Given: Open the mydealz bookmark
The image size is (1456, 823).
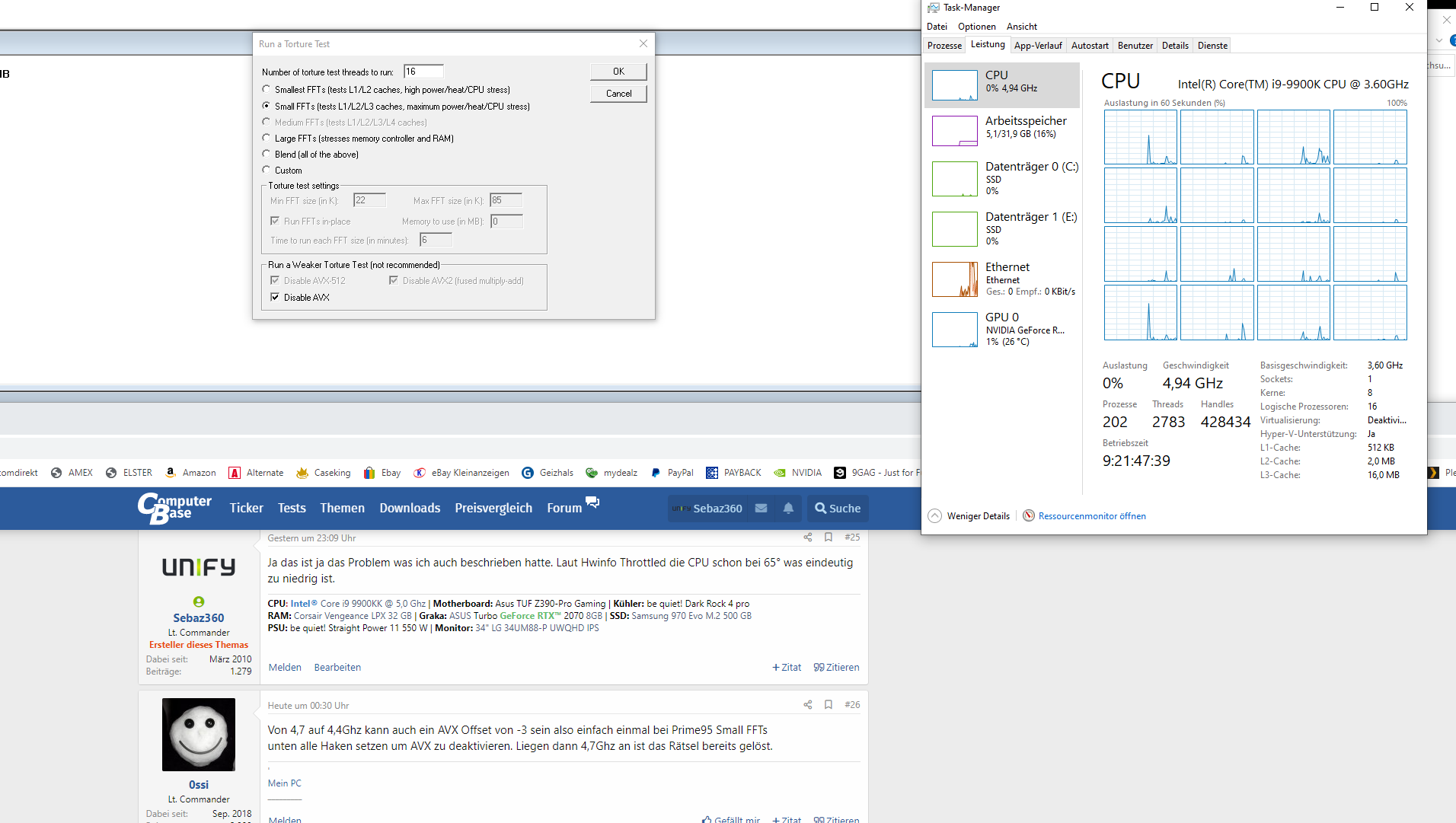Looking at the screenshot, I should (x=611, y=473).
